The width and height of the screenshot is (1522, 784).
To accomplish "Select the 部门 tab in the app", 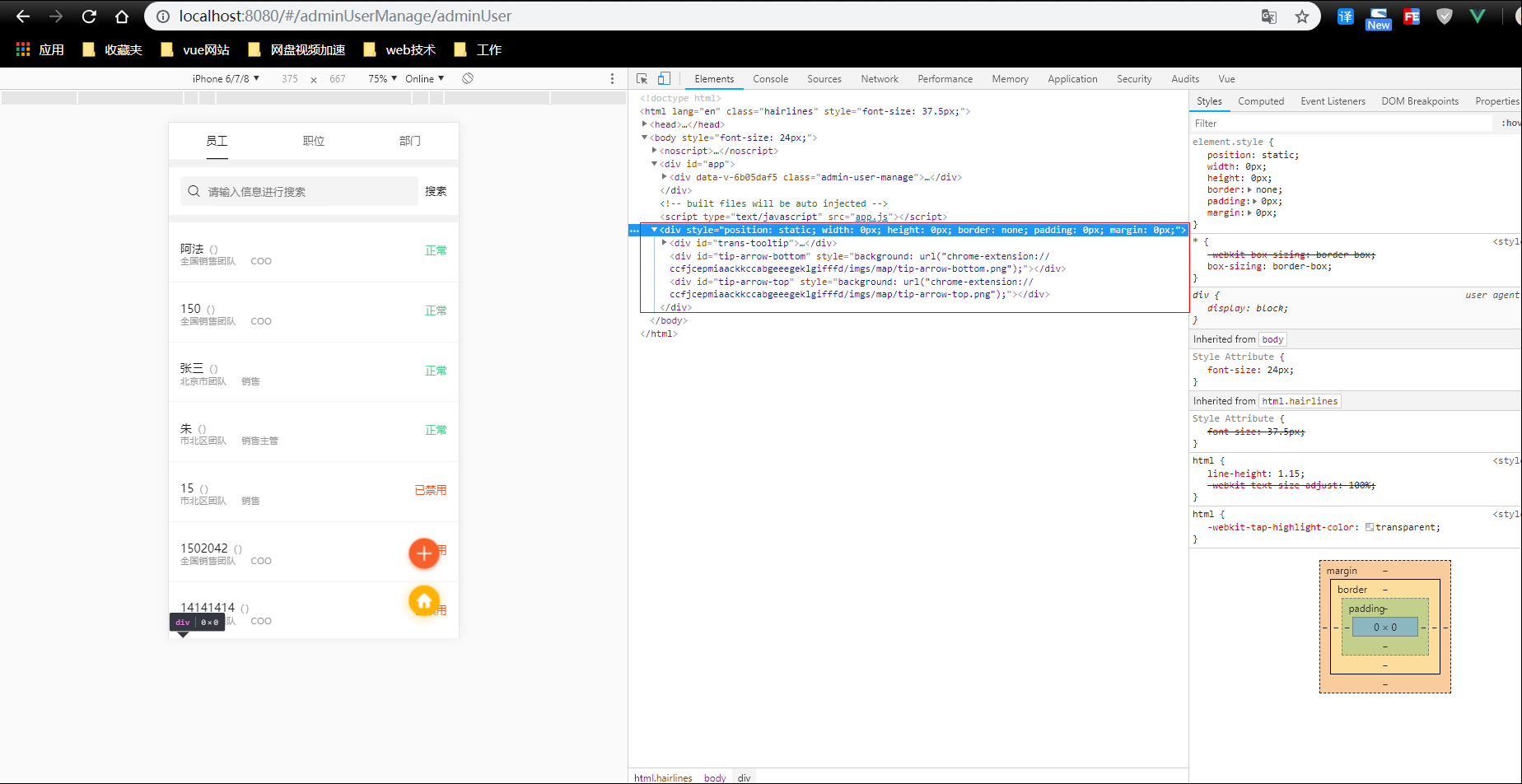I will tap(410, 141).
